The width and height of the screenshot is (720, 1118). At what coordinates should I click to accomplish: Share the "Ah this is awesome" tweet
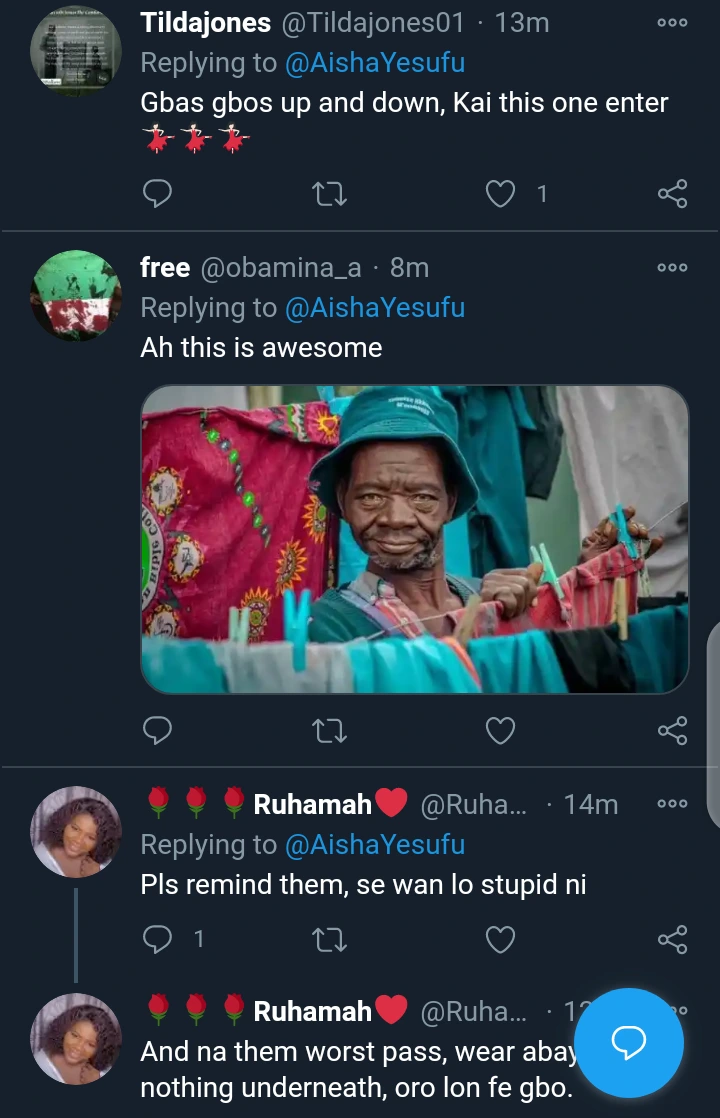click(672, 731)
